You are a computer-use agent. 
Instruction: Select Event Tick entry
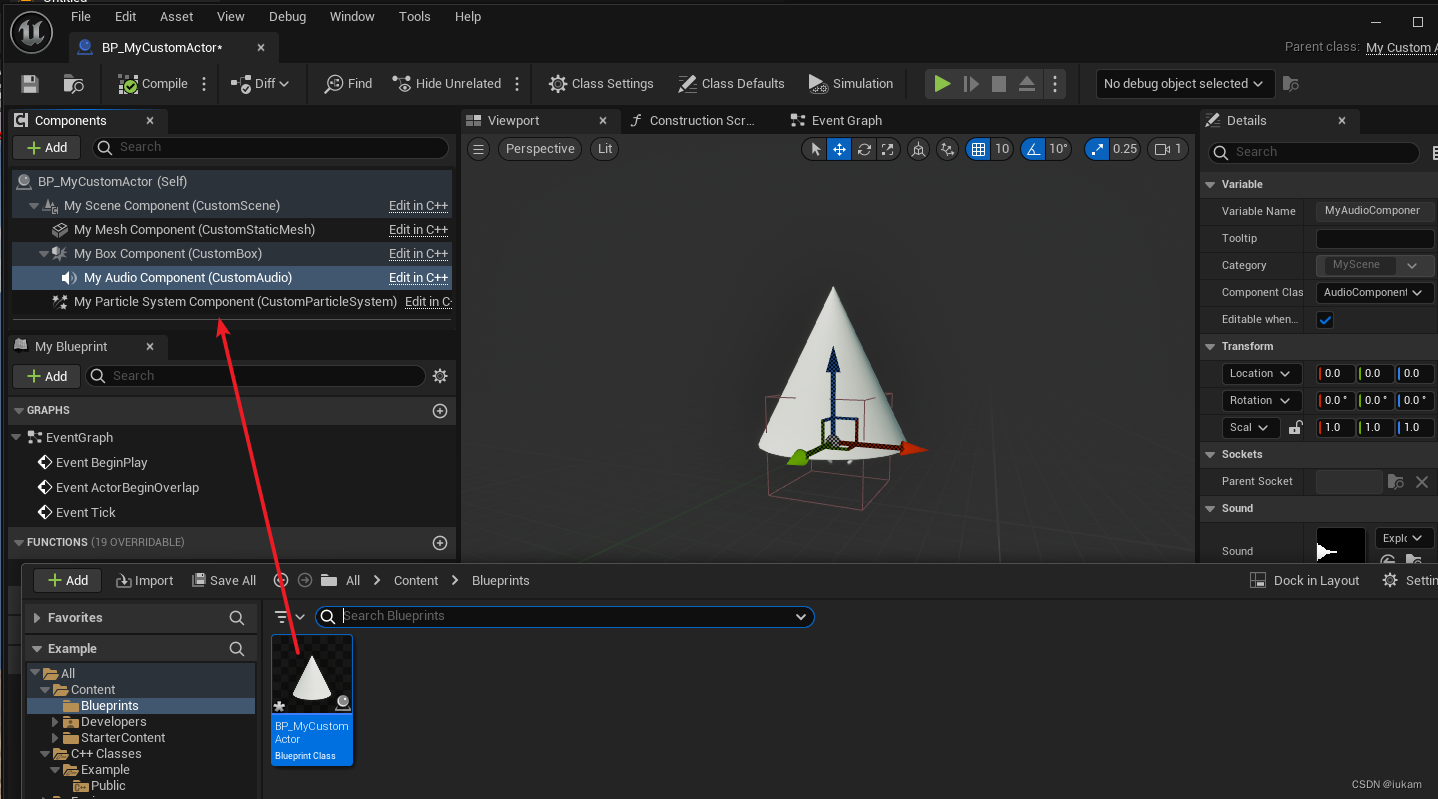[85, 513]
